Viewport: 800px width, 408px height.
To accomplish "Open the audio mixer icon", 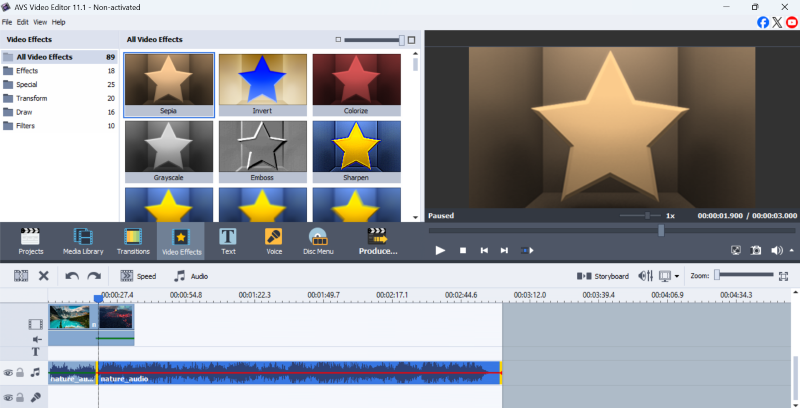I will (x=646, y=276).
